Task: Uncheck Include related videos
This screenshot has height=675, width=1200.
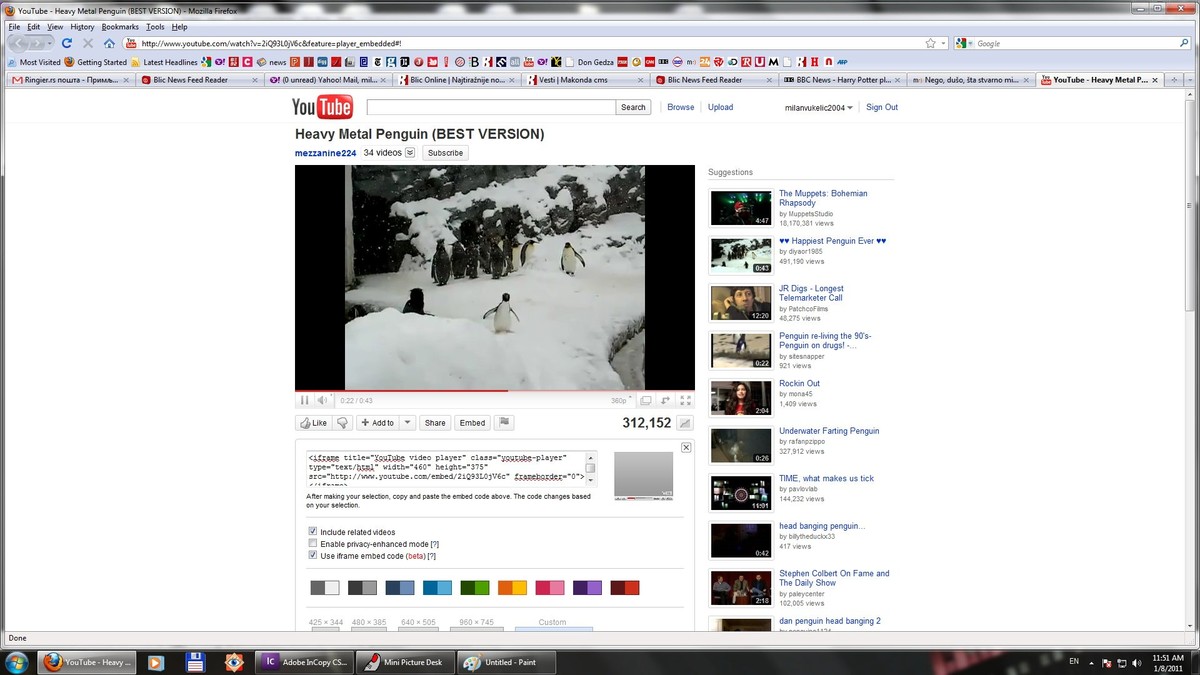Action: (312, 531)
